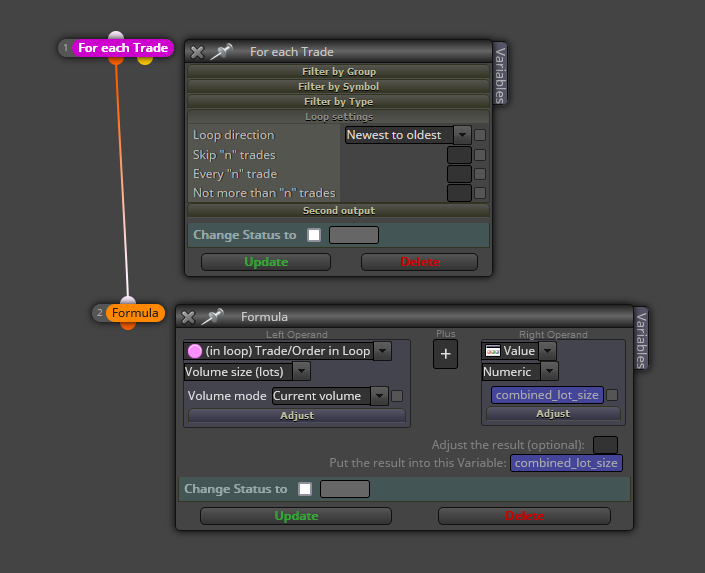705x573 pixels.
Task: Click the Adjust the result optional field
Action: tap(605, 445)
